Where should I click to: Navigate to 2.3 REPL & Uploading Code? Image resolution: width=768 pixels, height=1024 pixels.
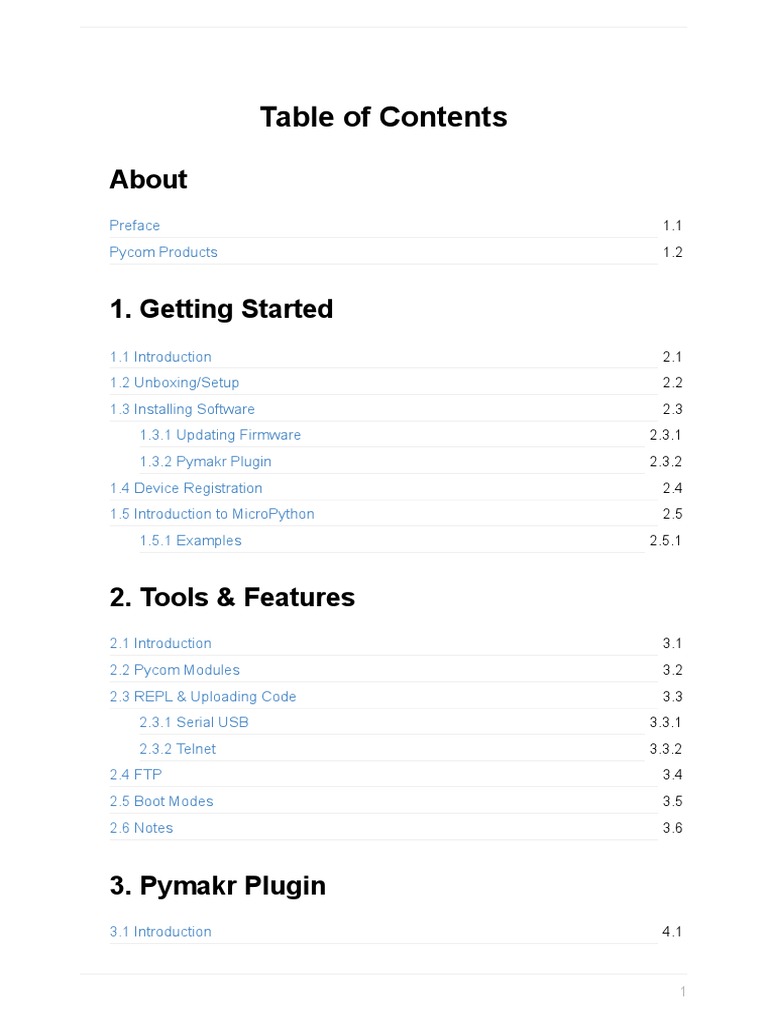pyautogui.click(x=203, y=696)
